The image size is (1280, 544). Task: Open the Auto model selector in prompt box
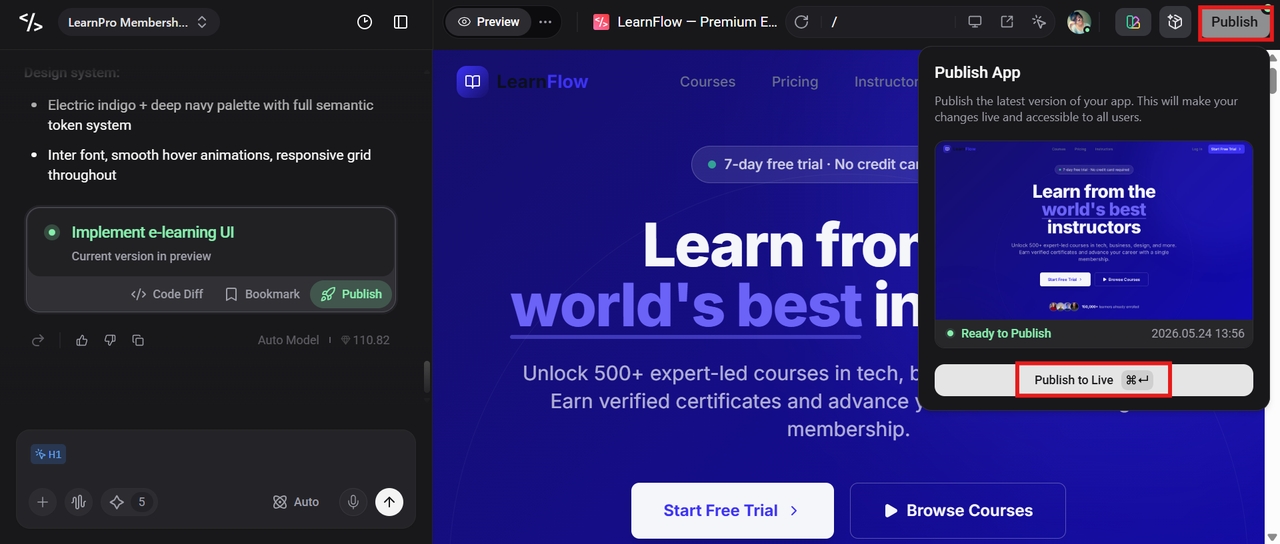(296, 502)
